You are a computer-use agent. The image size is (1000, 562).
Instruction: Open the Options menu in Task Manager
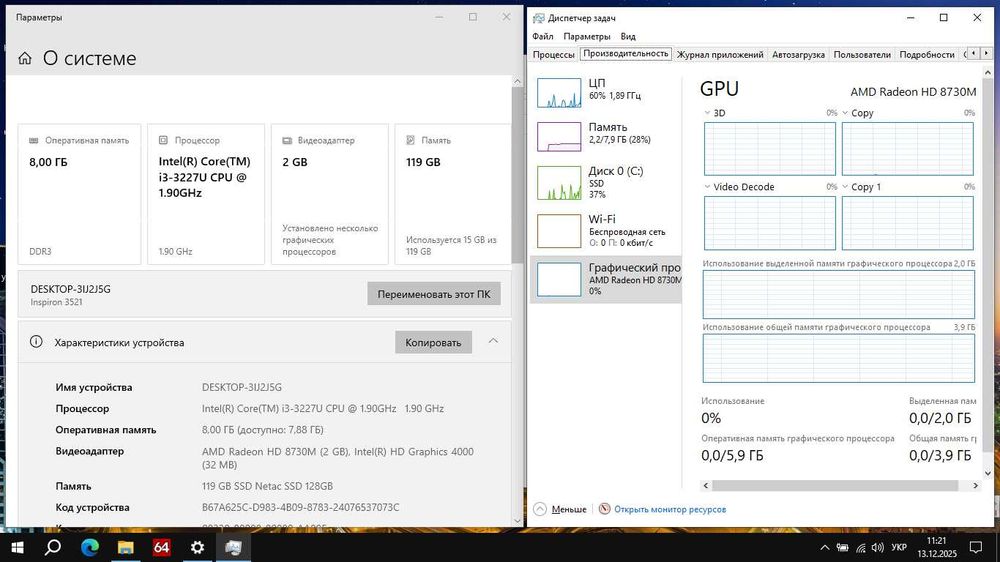coord(587,36)
